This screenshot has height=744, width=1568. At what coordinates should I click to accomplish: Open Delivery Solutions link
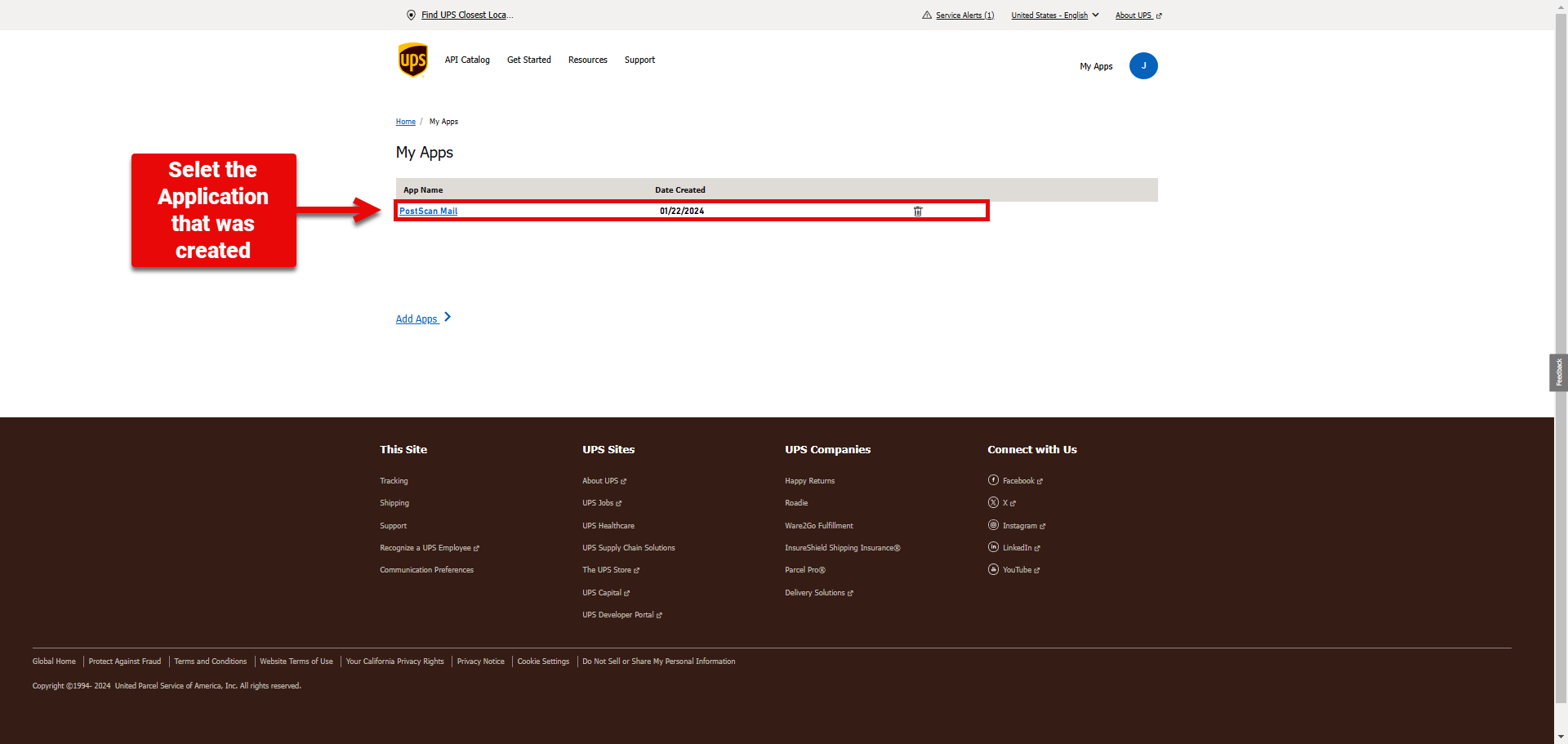click(x=819, y=593)
